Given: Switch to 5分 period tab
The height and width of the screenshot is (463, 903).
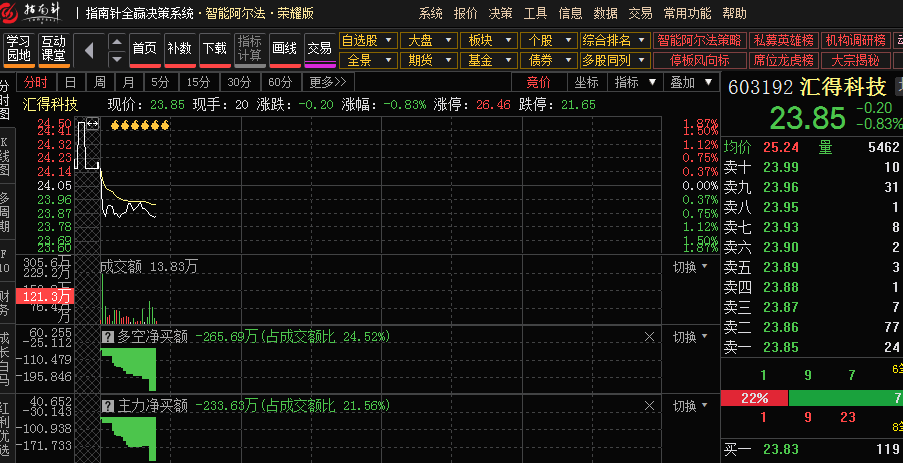Looking at the screenshot, I should pos(160,82).
